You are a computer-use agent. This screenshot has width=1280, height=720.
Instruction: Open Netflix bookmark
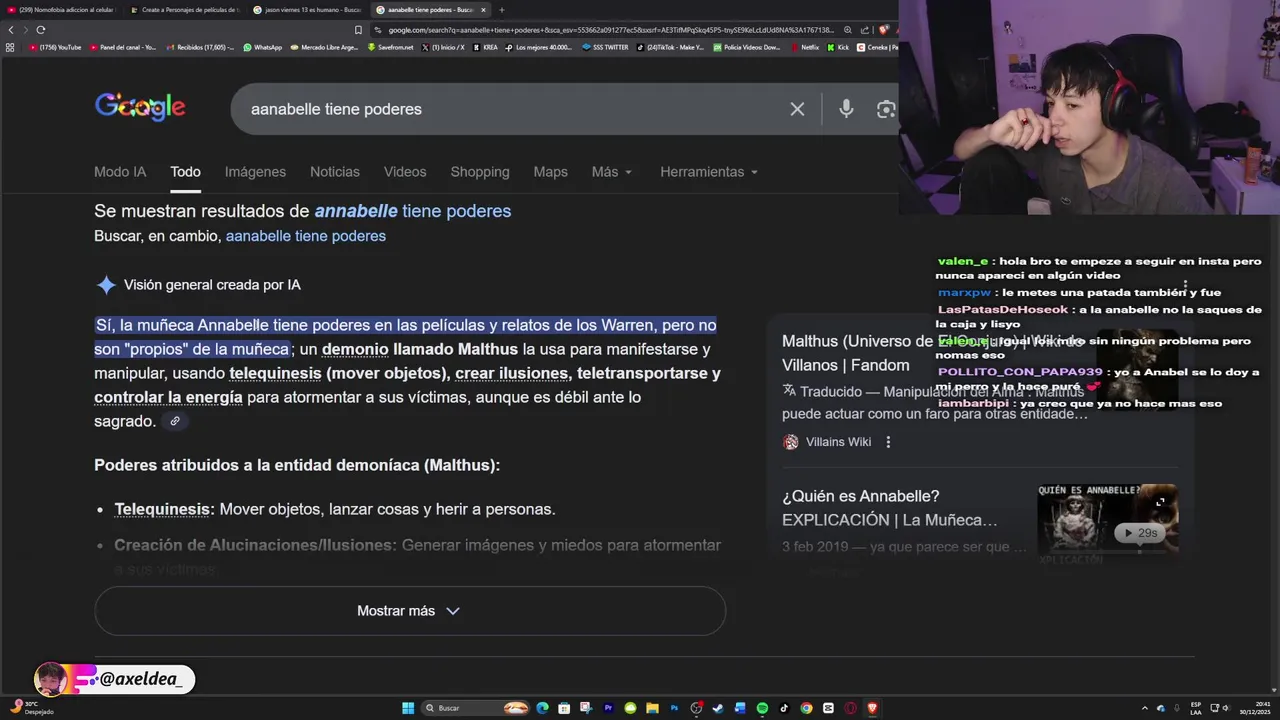805,47
